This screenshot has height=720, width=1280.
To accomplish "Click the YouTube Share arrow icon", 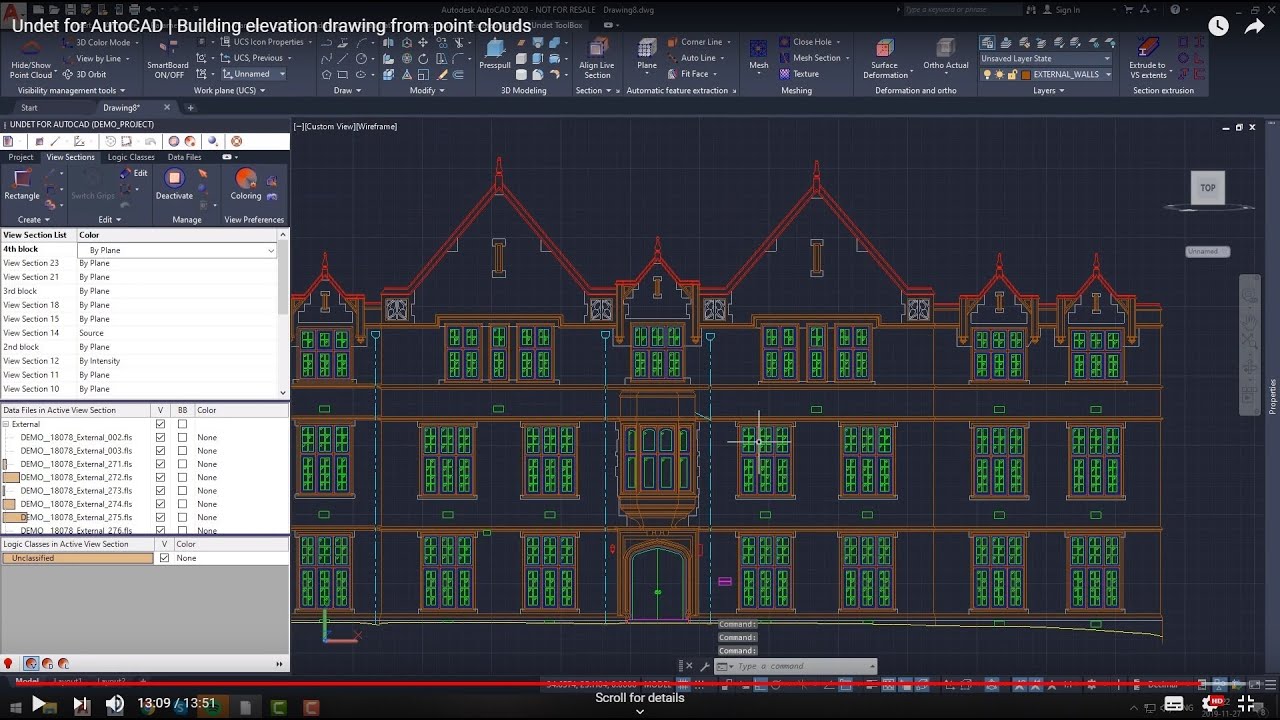I will (x=1255, y=27).
